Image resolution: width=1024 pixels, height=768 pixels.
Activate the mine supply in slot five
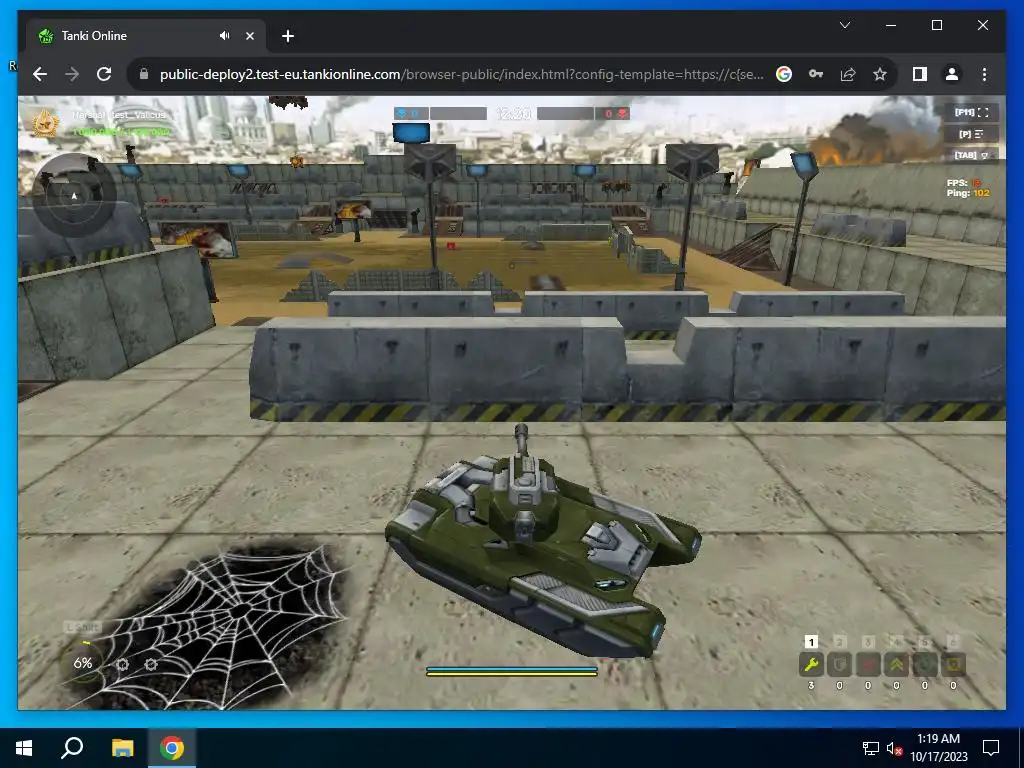(925, 665)
